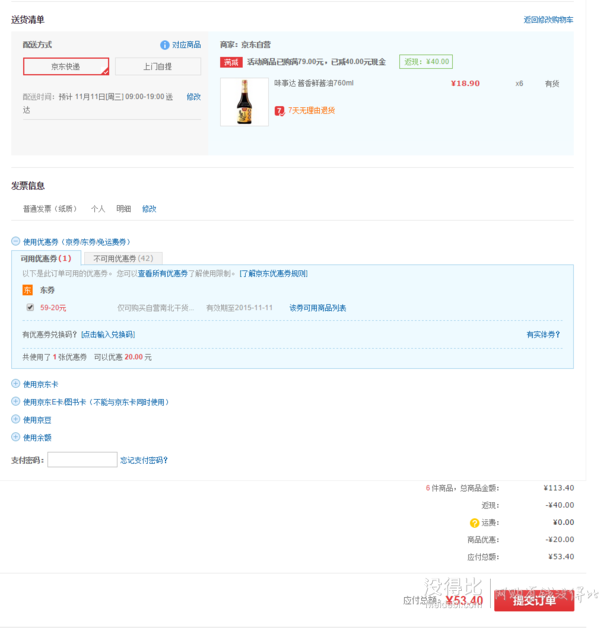Click the 味事达 酱香鲜酱油760ml product name

click(314, 83)
